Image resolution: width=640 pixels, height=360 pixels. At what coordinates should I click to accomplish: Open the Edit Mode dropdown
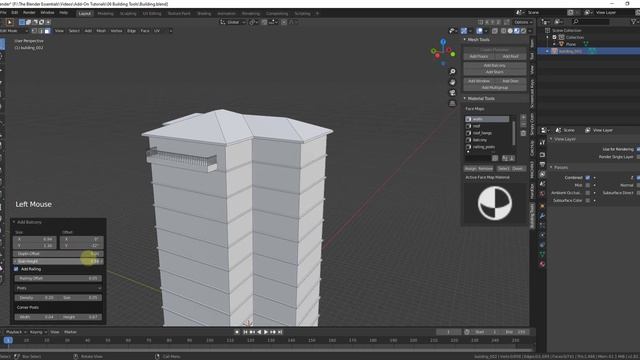(x=14, y=31)
